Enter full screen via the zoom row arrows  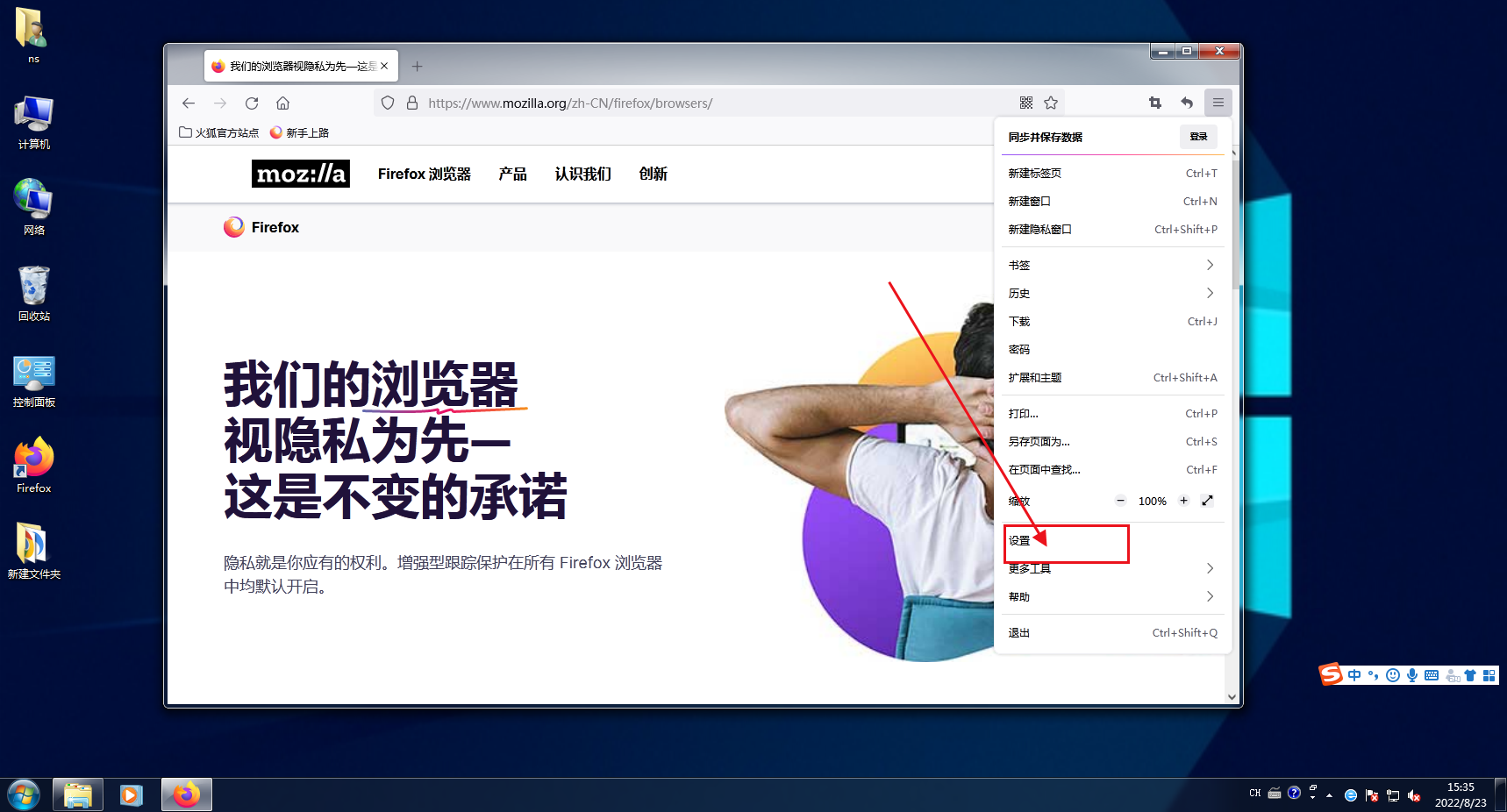(1207, 501)
